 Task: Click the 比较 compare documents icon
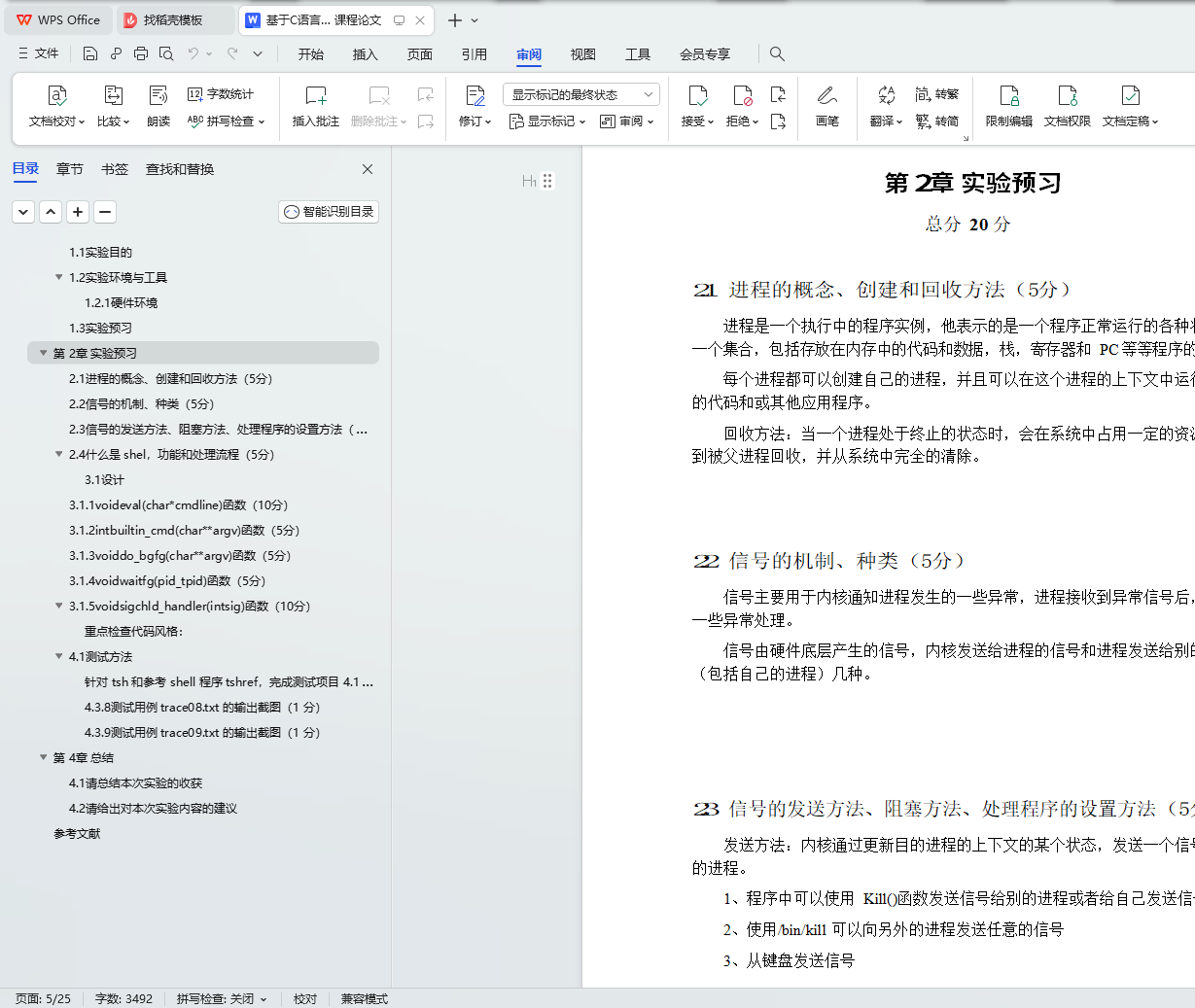coord(114,95)
